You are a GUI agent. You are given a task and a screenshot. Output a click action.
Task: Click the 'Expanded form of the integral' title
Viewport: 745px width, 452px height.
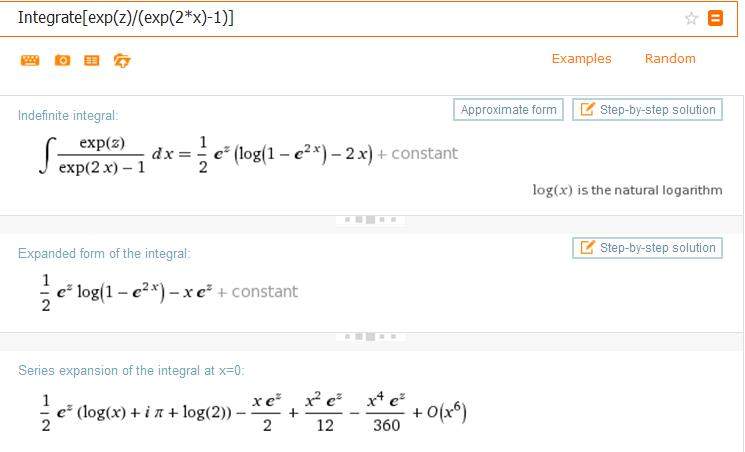coord(104,254)
